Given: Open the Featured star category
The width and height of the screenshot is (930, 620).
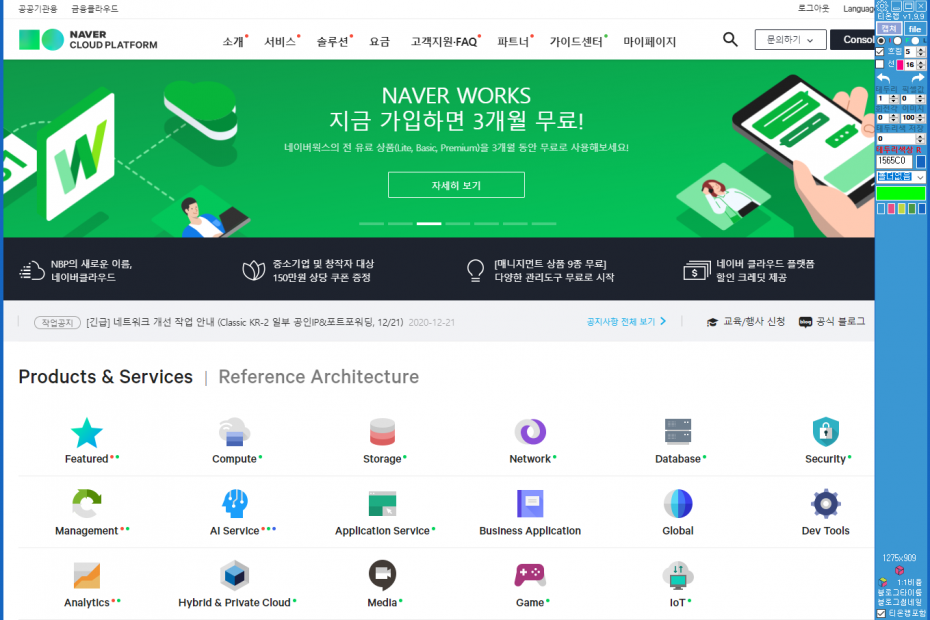Looking at the screenshot, I should [x=87, y=433].
